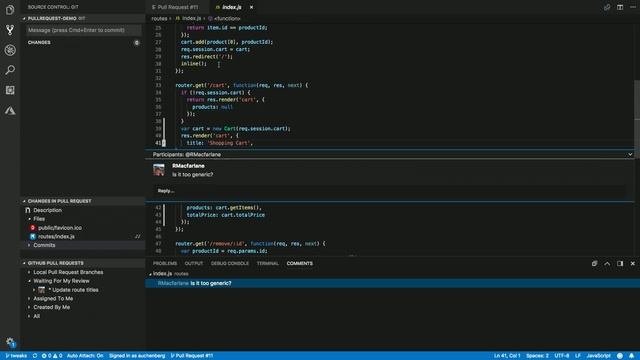Select the 'Is it too generic?' comment row
Screen dimensions: 640x360
click(392, 283)
